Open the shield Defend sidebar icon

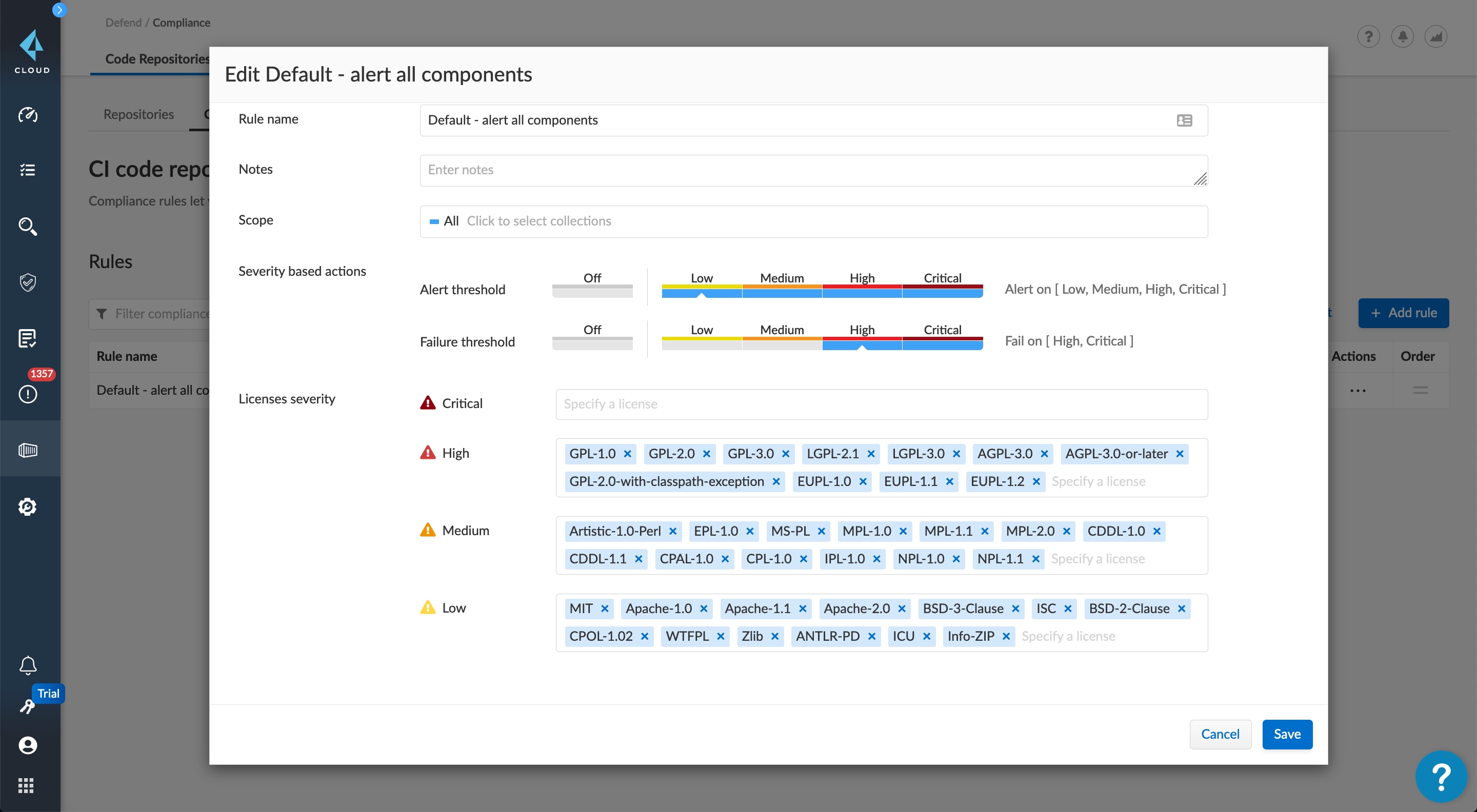28,282
